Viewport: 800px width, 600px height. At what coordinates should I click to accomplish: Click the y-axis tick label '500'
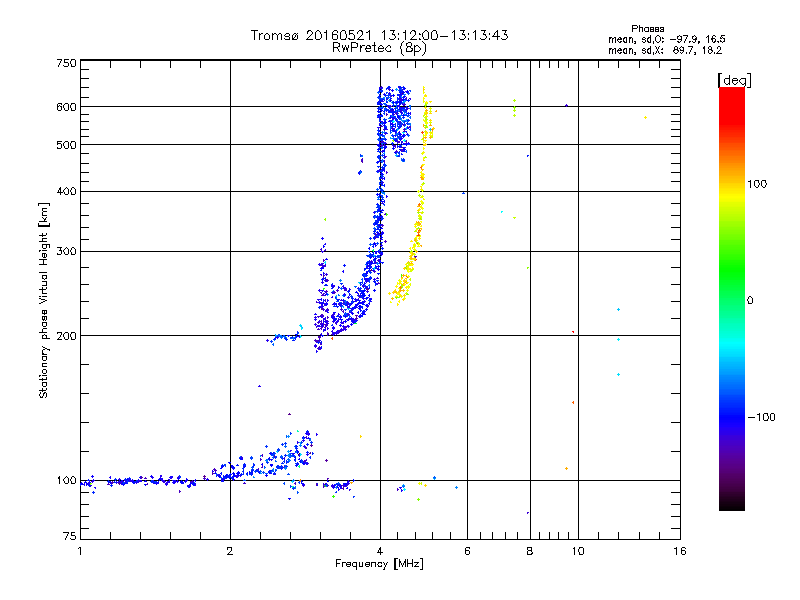pos(66,145)
